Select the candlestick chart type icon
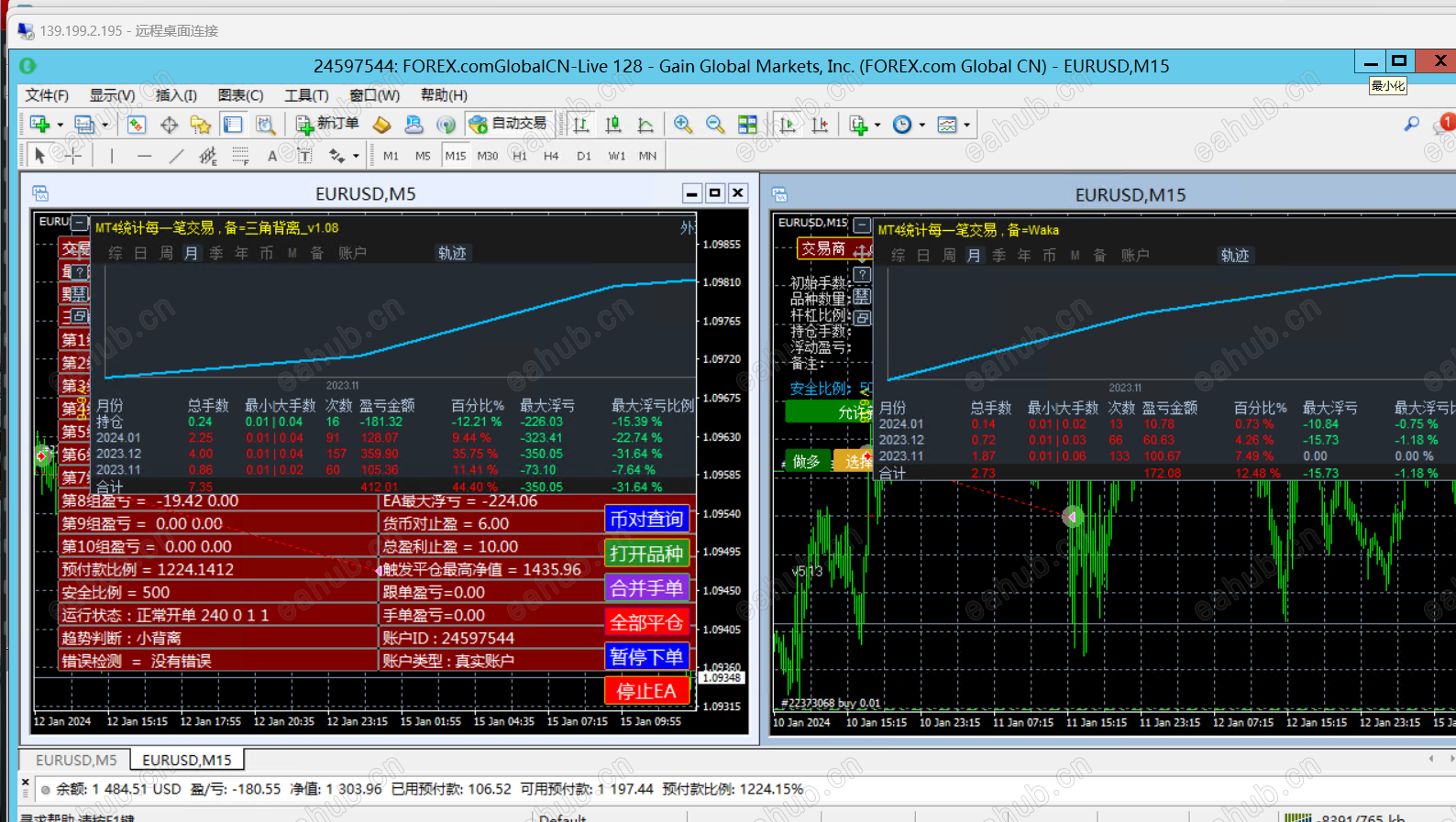The width and height of the screenshot is (1456, 822). [x=613, y=125]
